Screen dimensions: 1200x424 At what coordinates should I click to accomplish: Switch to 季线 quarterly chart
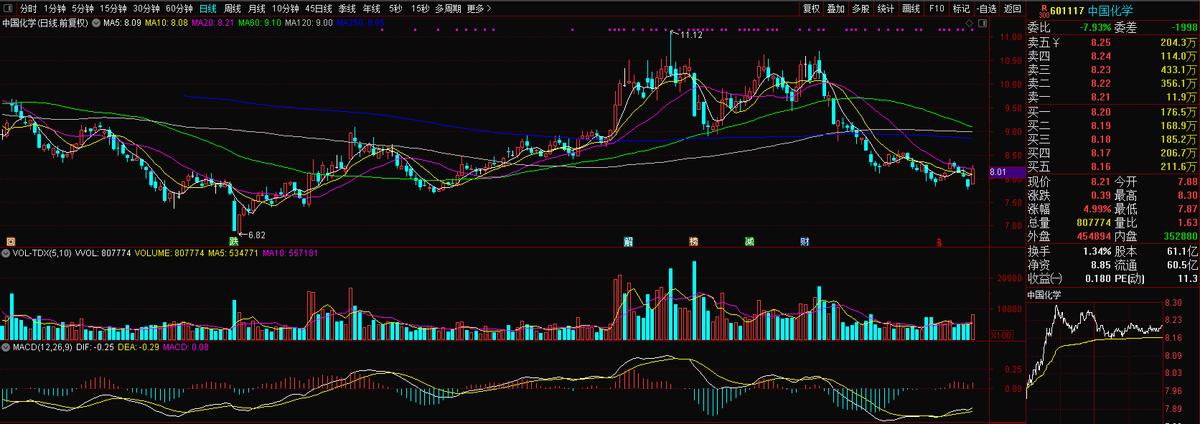pyautogui.click(x=347, y=8)
